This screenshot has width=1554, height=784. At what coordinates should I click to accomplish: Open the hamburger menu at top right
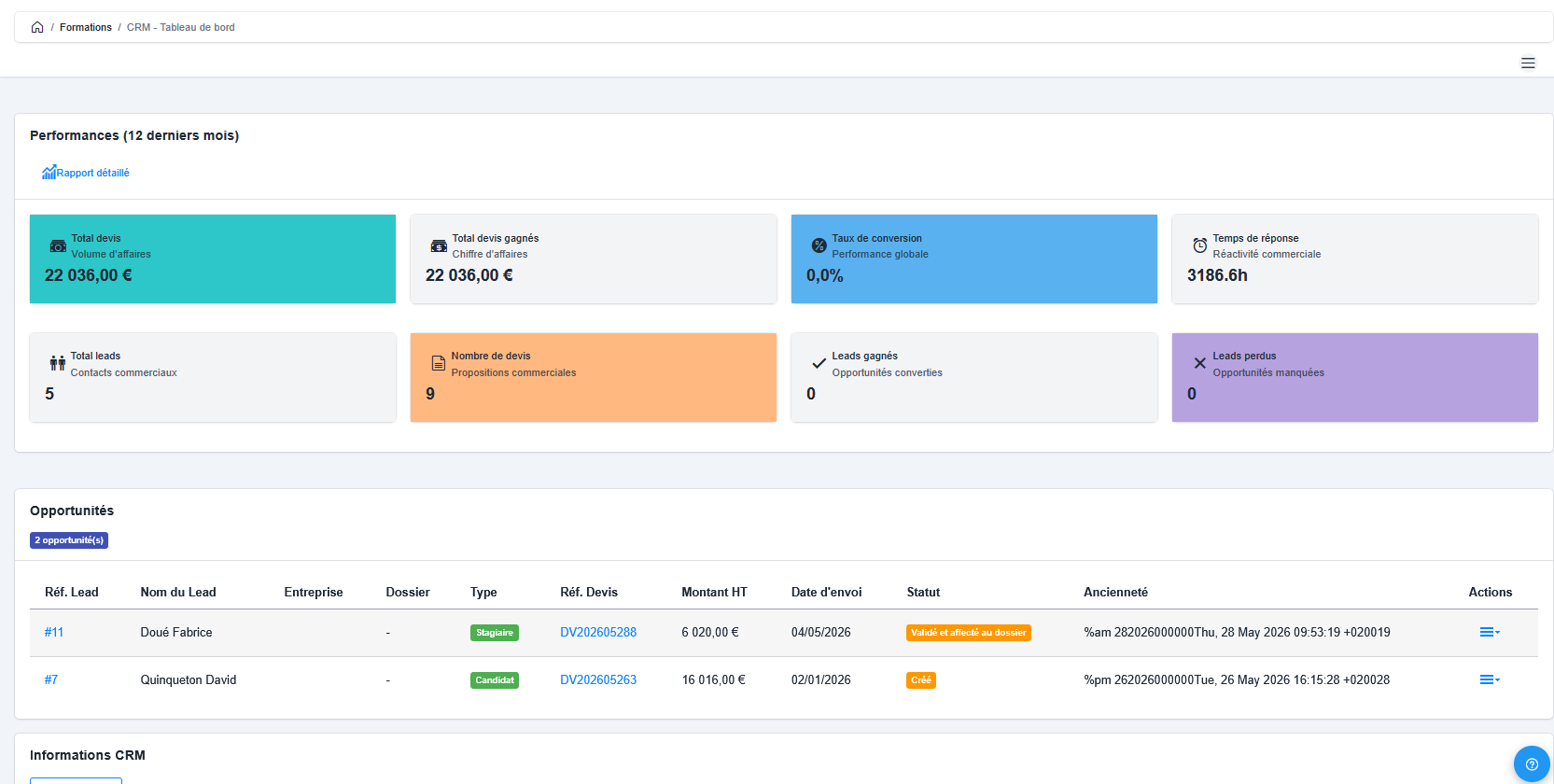[1528, 63]
